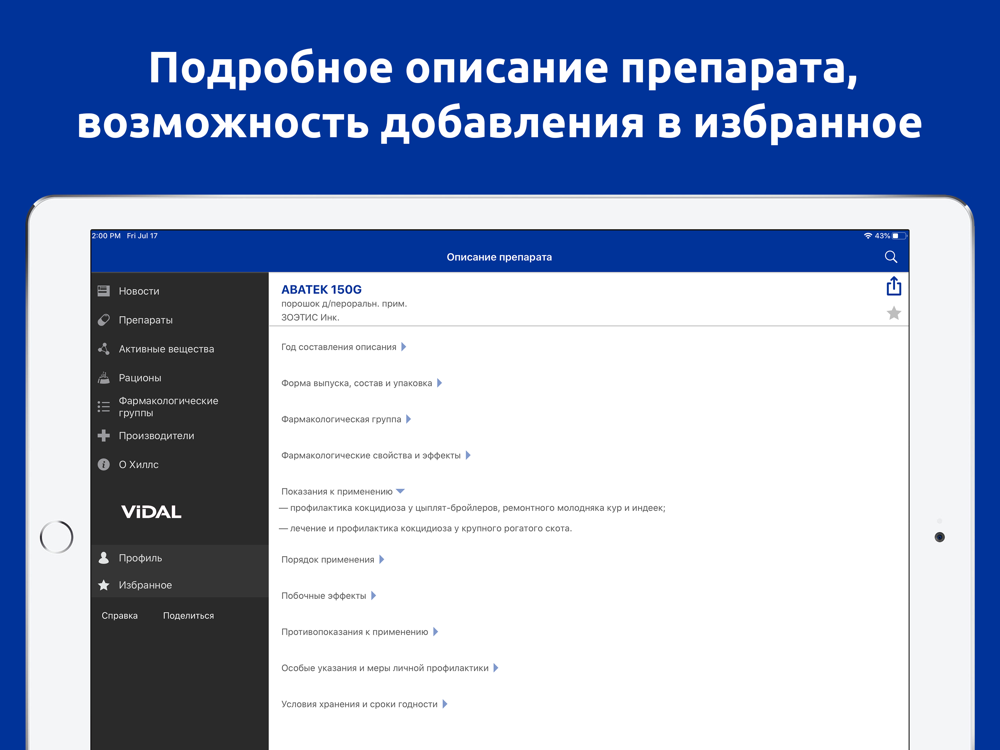Tap the share icon for АВАТЕК 150G
Screen dimensions: 1000x750
click(x=893, y=286)
